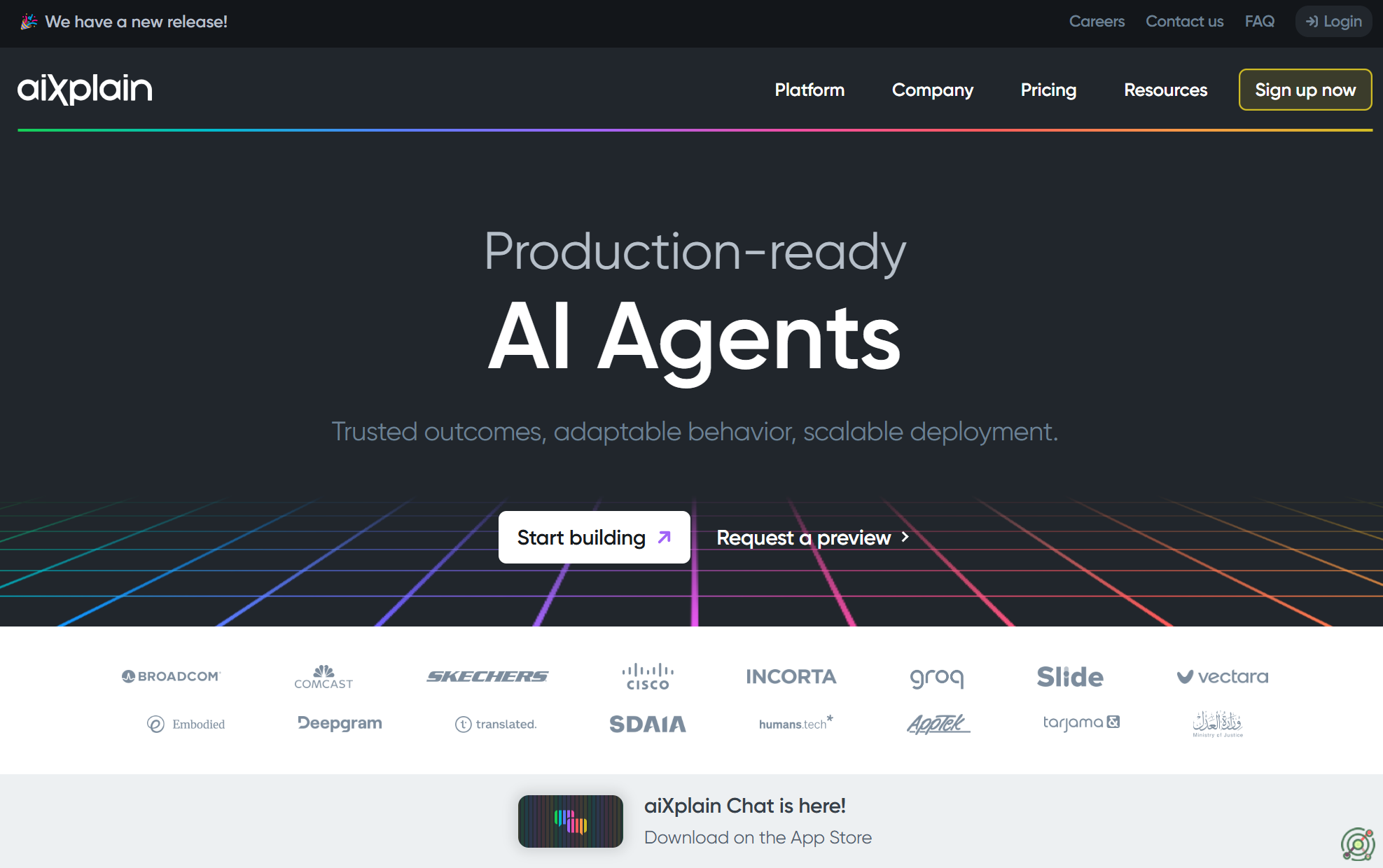
Task: Click Request a preview link
Action: tap(813, 538)
